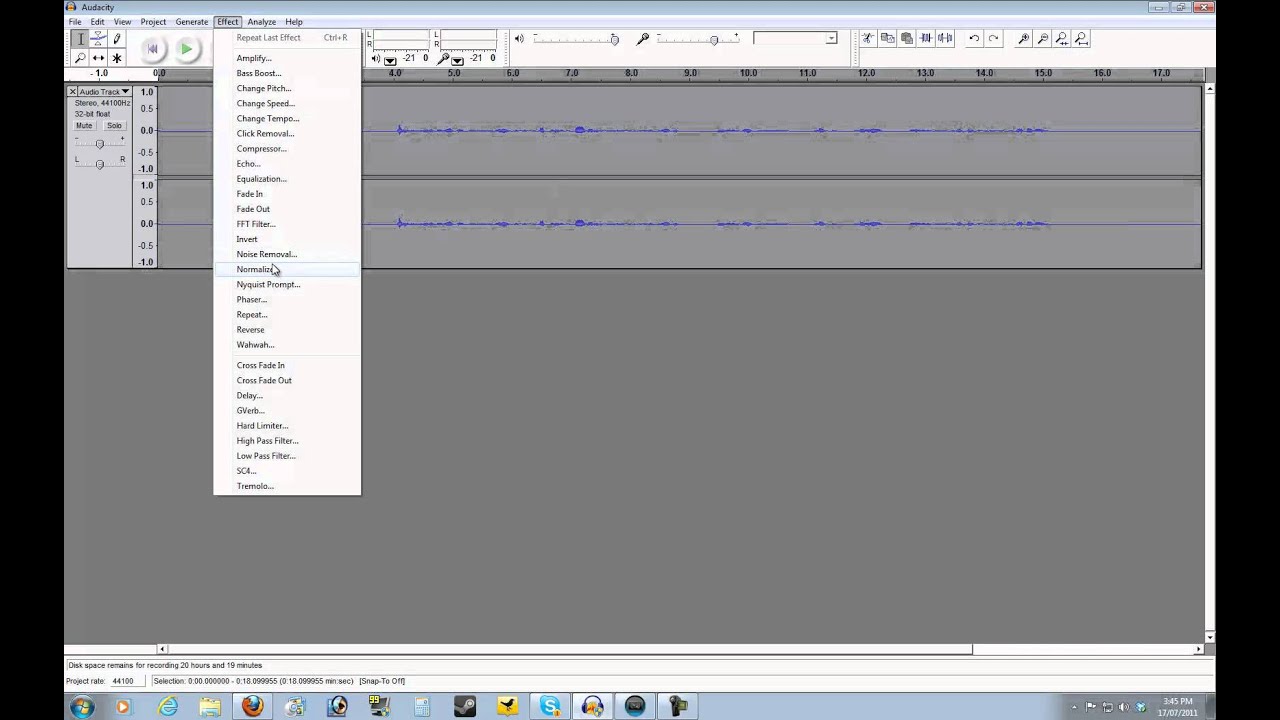Select the Selection (I-beam) tool

pyautogui.click(x=80, y=39)
